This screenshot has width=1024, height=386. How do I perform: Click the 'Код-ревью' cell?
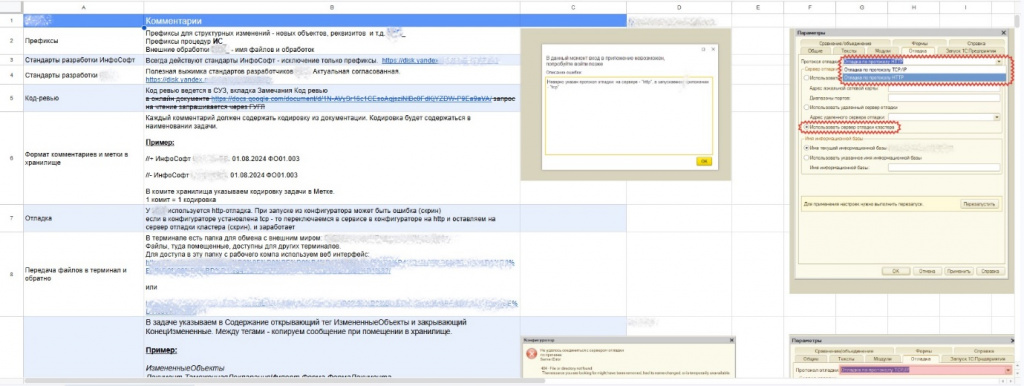tap(84, 98)
